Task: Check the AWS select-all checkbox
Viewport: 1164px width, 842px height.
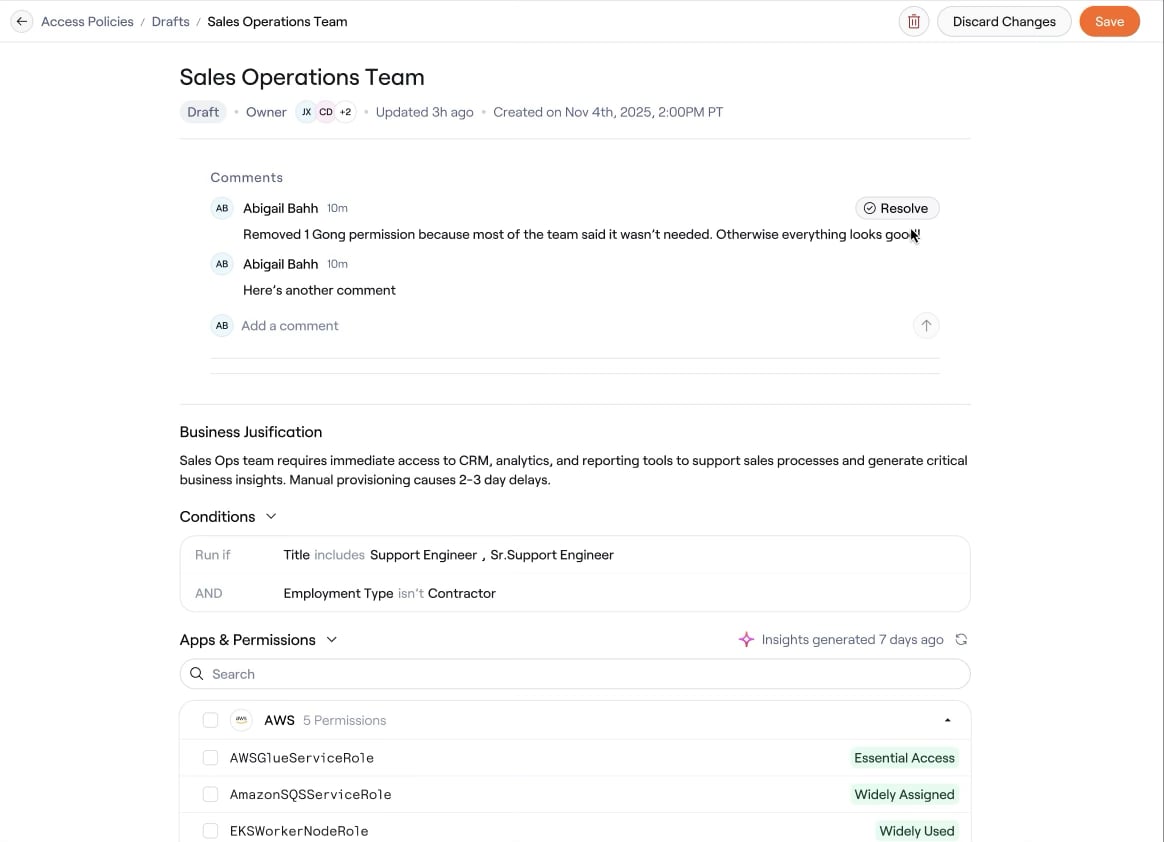Action: tap(210, 720)
